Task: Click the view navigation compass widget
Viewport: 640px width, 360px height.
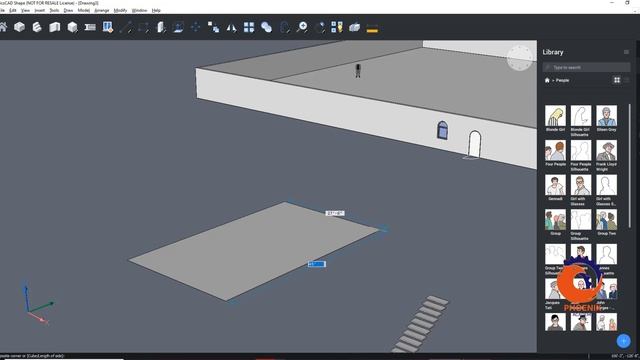Action: [520, 58]
